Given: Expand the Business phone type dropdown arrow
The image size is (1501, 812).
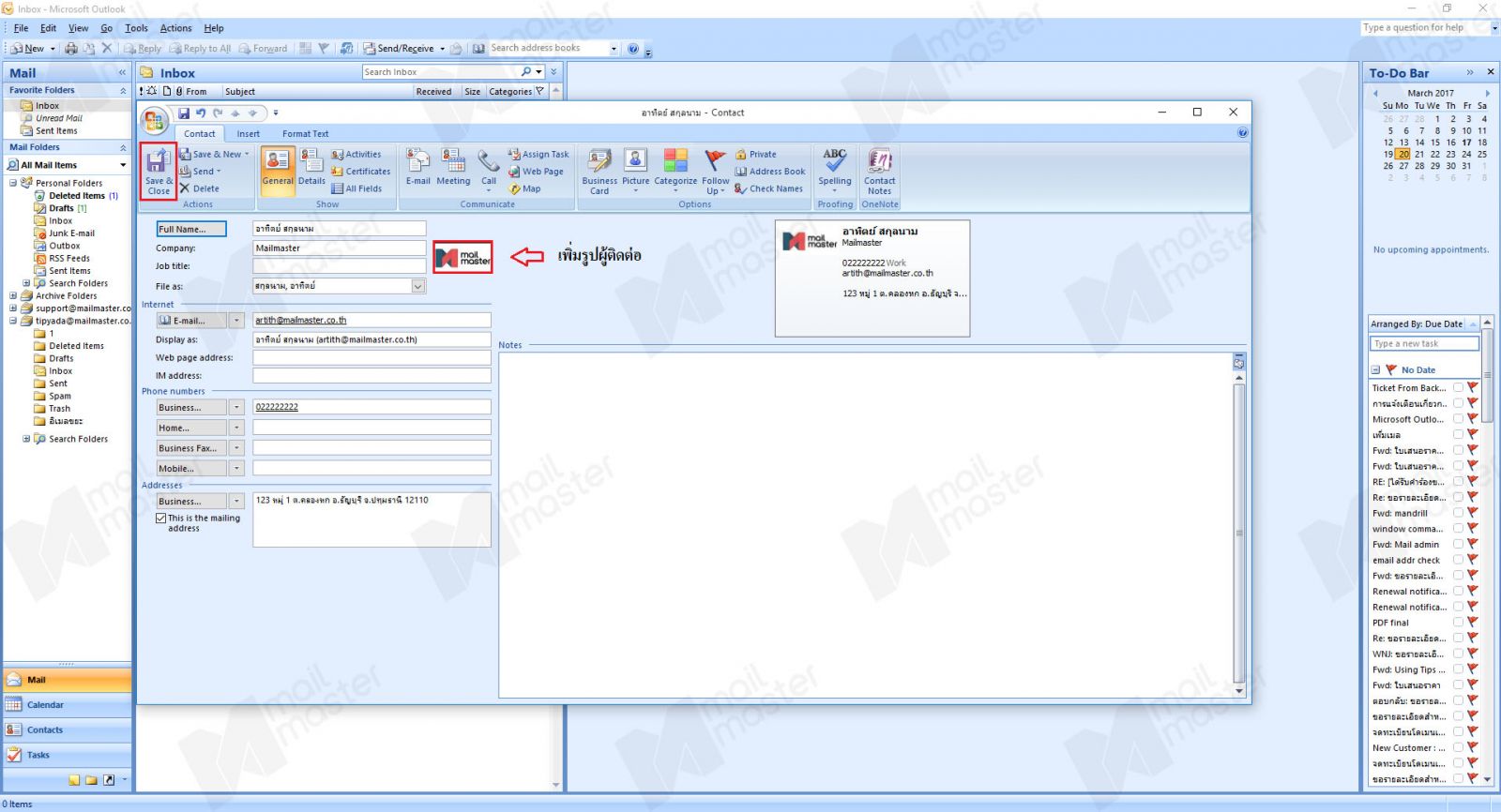Looking at the screenshot, I should (236, 408).
